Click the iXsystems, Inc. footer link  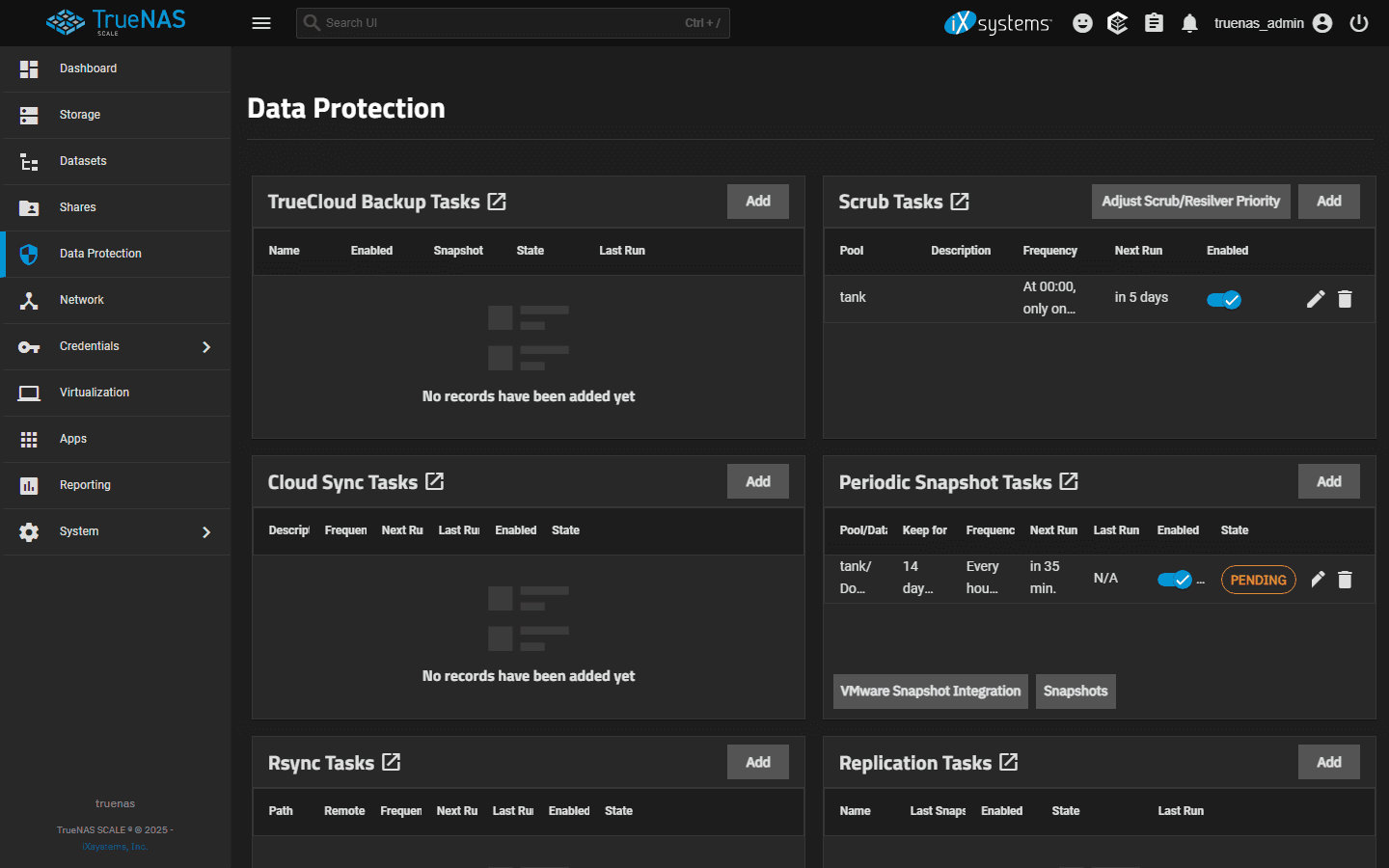(x=115, y=847)
